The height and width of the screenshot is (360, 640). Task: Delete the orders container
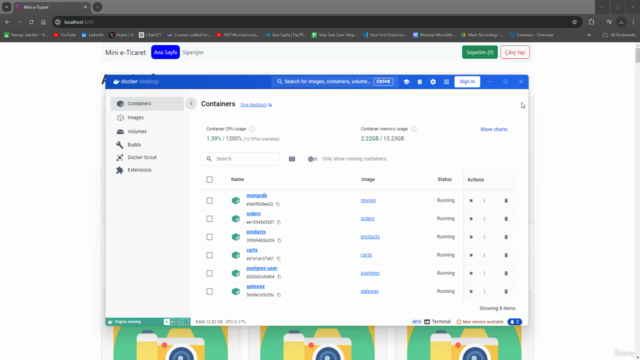click(506, 219)
